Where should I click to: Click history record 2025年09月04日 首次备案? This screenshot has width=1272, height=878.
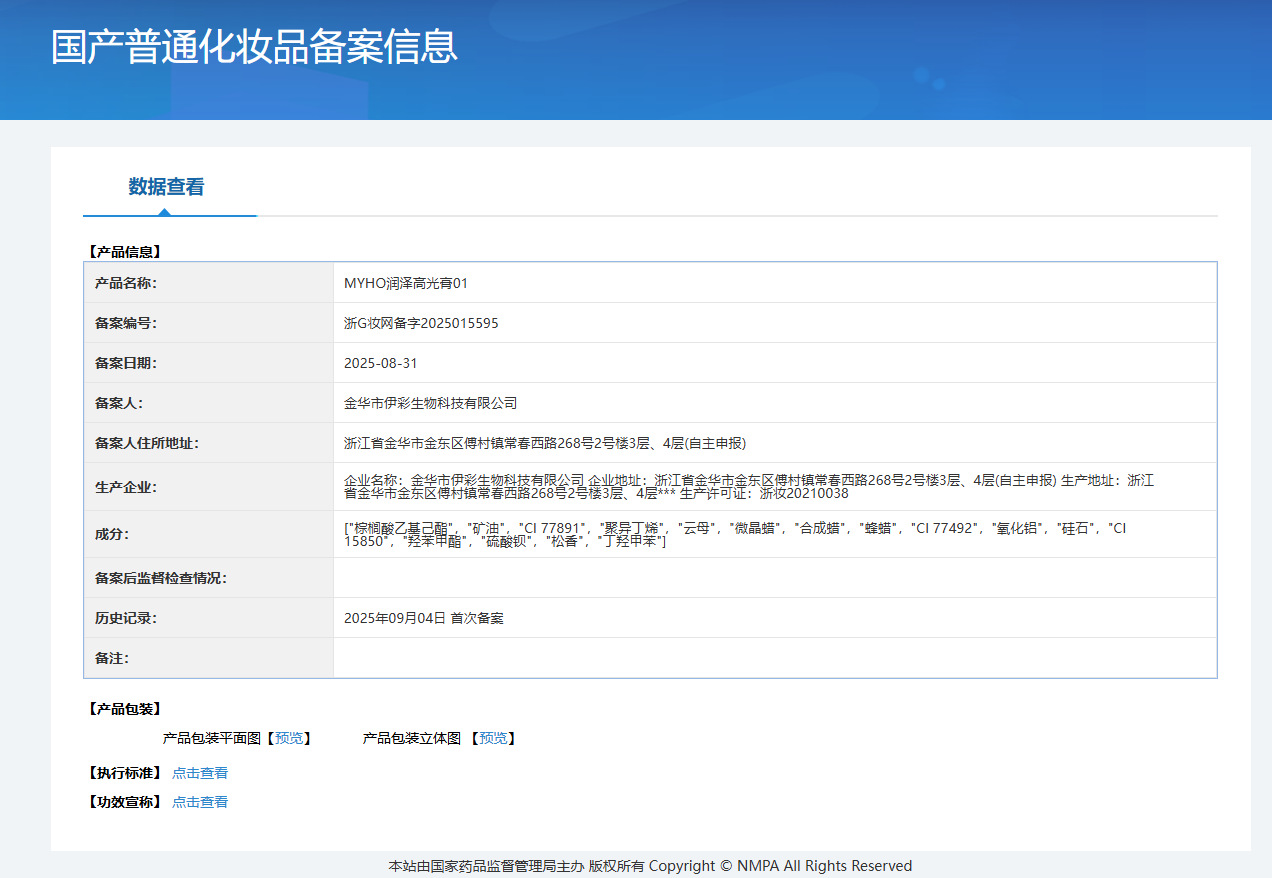(x=424, y=618)
